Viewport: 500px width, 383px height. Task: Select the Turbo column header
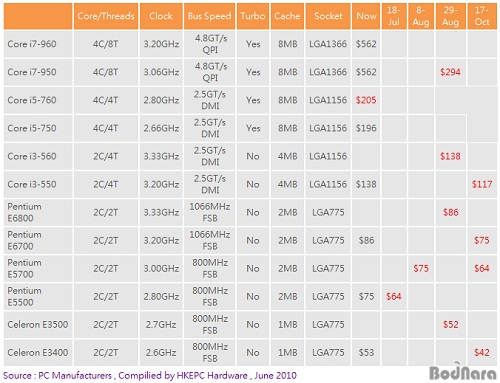[253, 16]
